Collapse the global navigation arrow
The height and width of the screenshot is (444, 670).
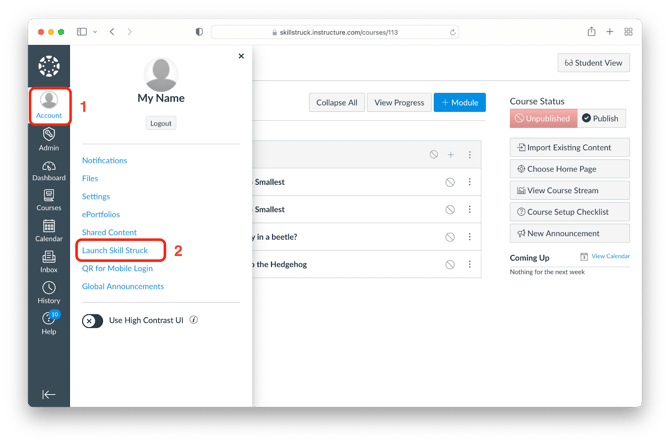(x=49, y=394)
